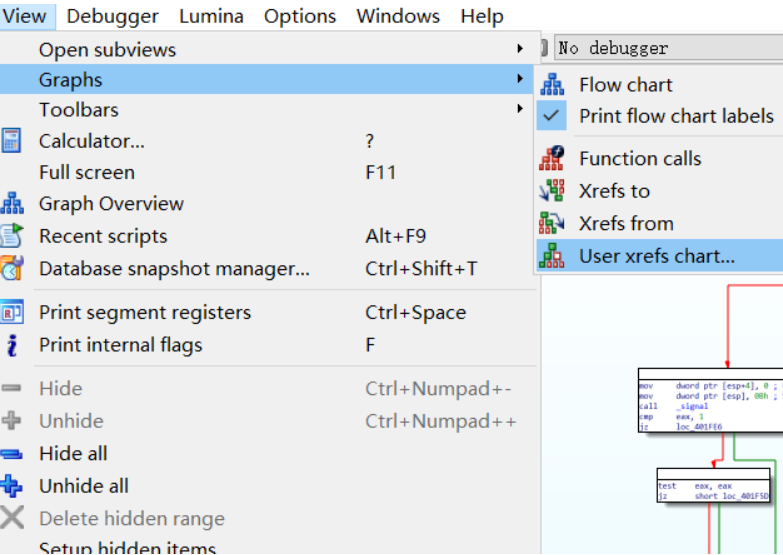Click the Recent scripts icon

tap(12, 236)
